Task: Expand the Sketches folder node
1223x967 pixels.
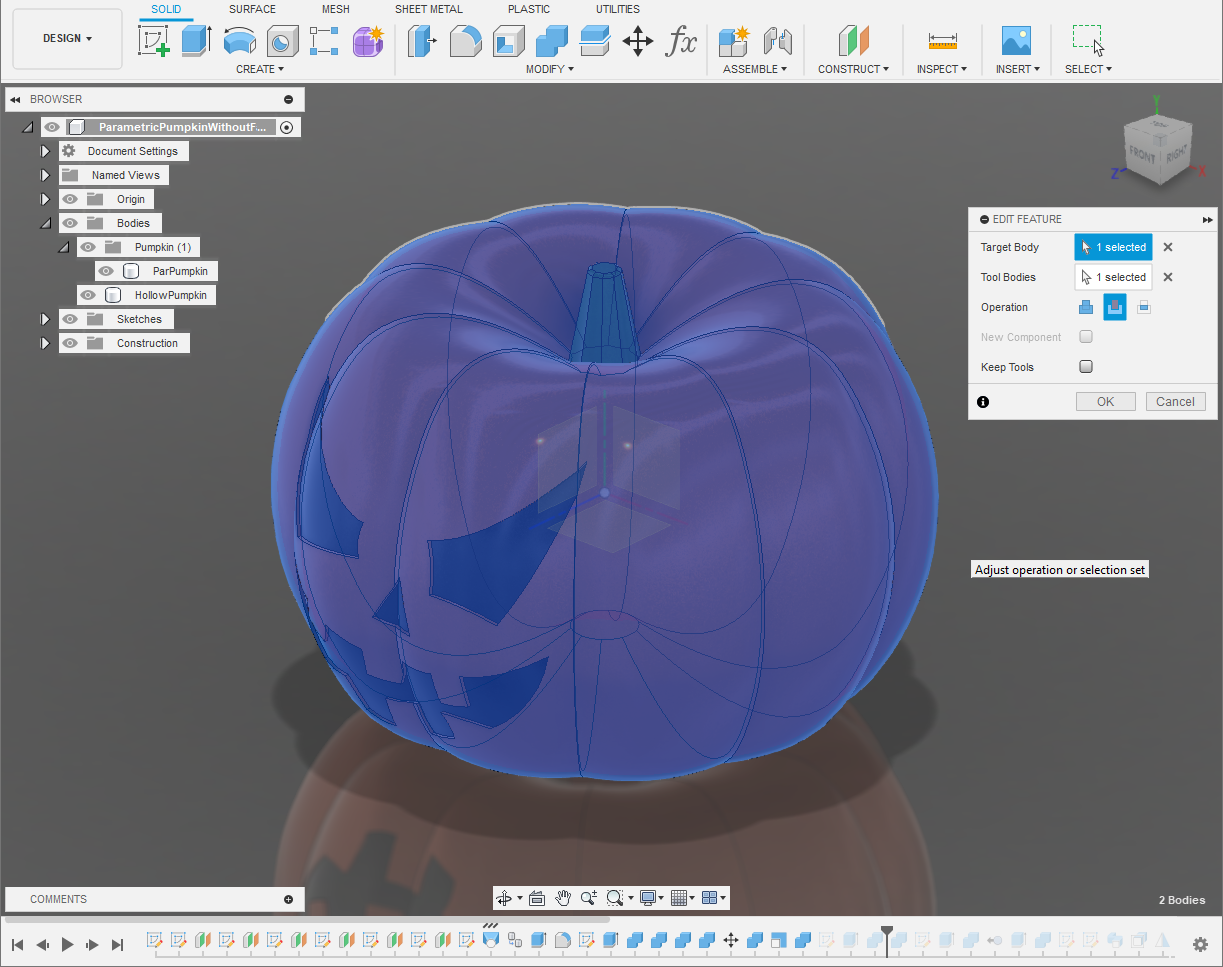Action: coord(45,319)
